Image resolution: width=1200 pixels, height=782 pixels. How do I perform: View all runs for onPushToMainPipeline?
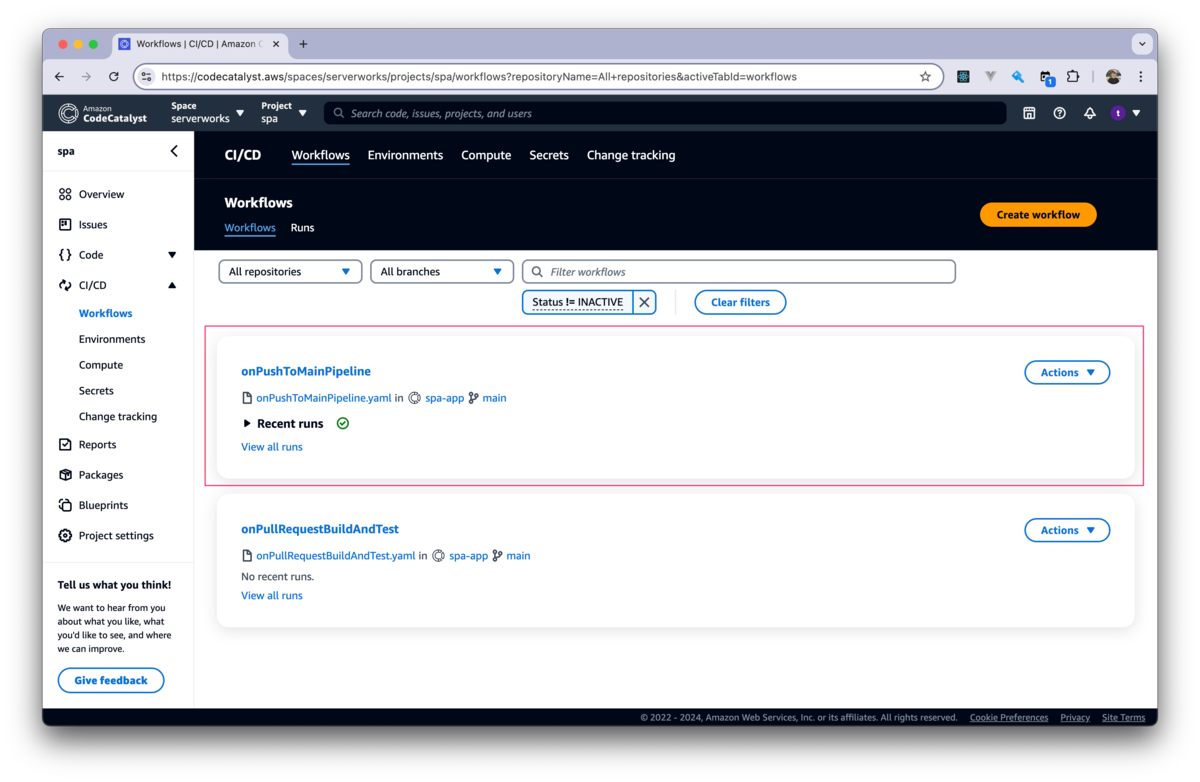[x=272, y=447]
